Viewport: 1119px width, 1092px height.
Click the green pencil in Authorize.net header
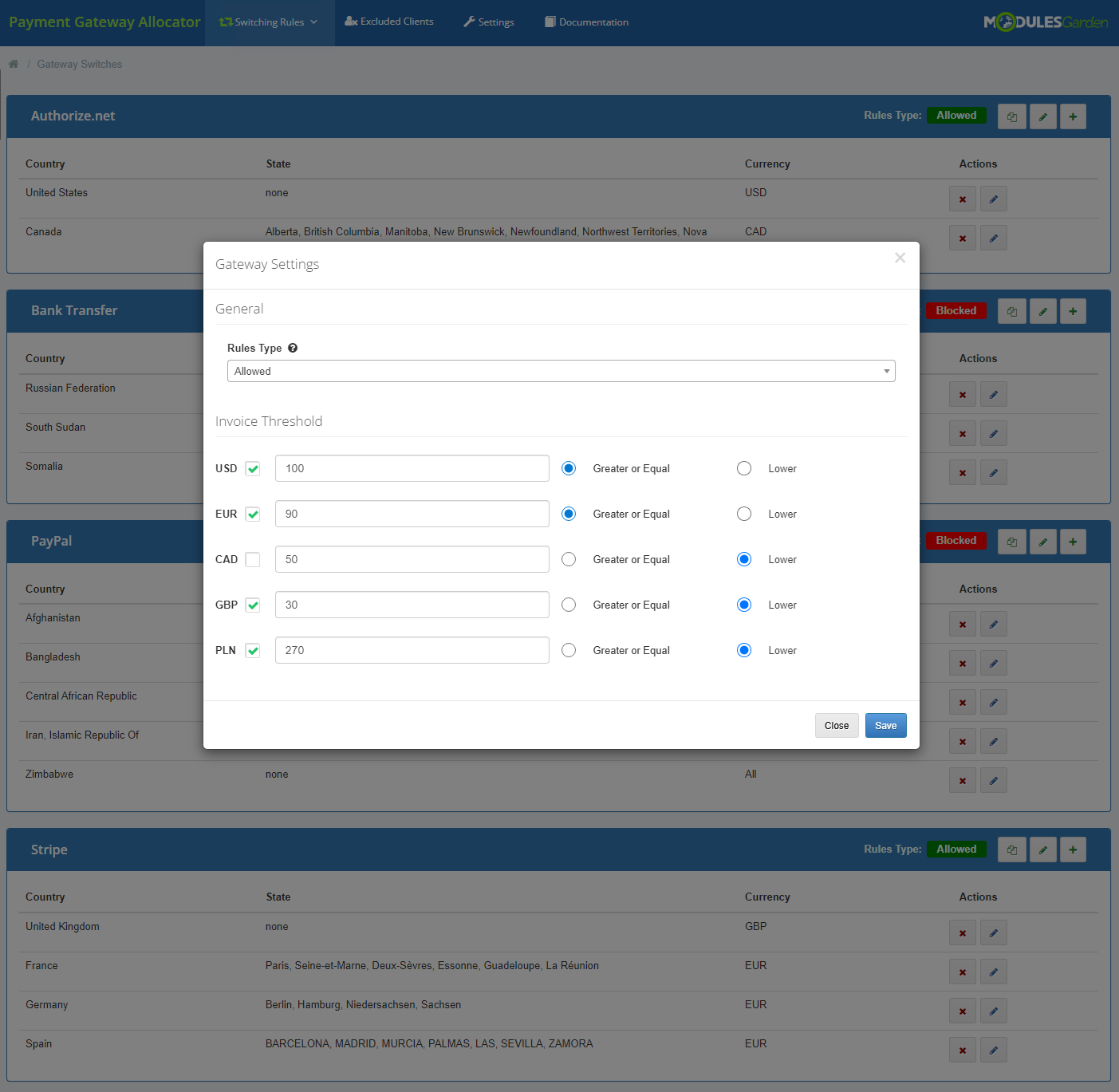1042,116
